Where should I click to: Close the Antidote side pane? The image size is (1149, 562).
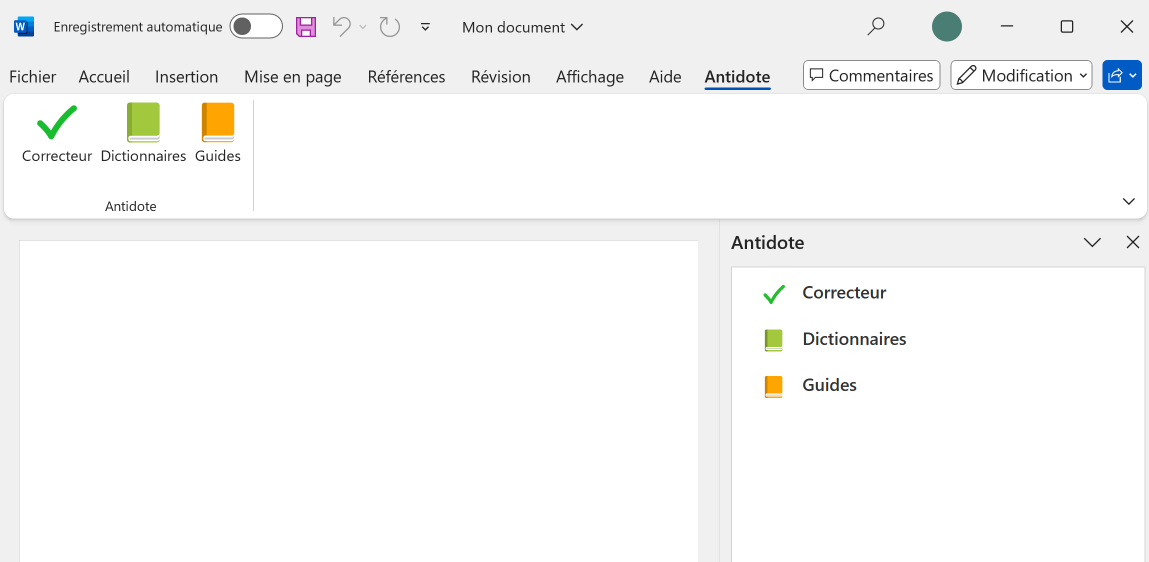[x=1132, y=243]
